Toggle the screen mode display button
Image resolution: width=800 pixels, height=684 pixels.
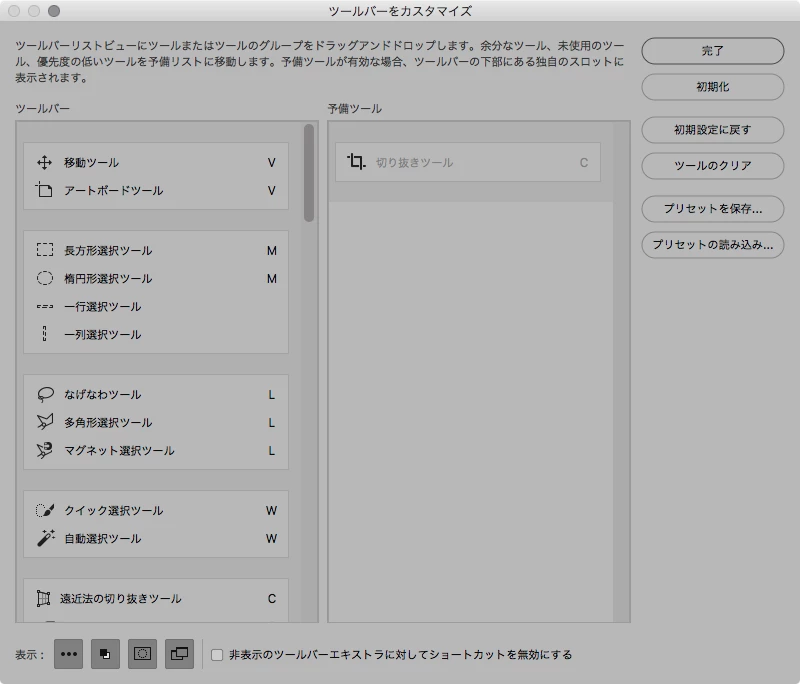(x=179, y=654)
